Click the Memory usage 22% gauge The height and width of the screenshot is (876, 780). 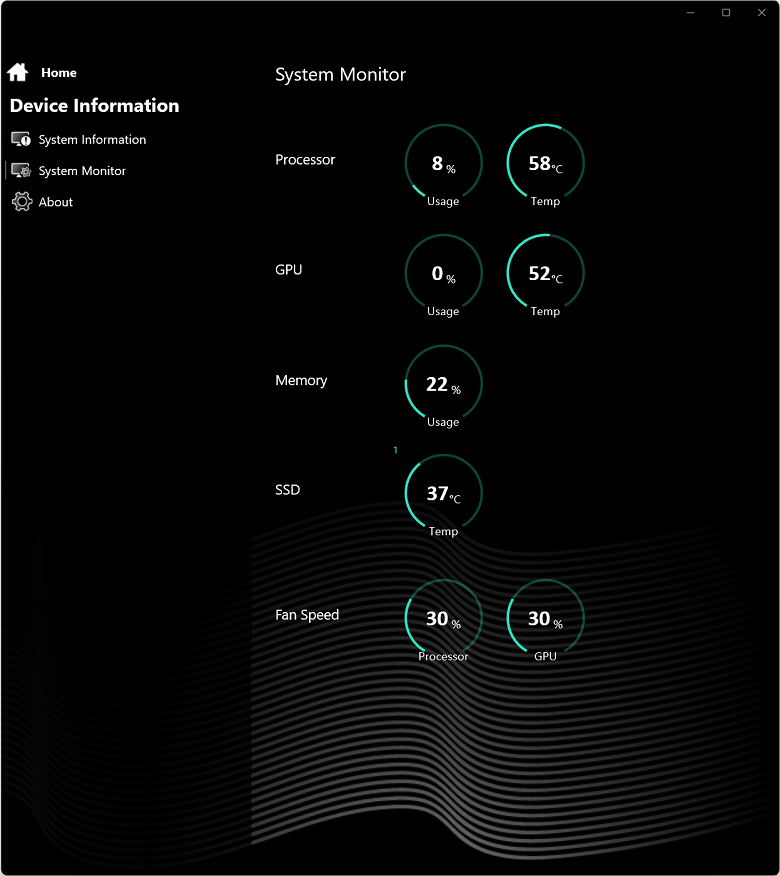pos(443,384)
